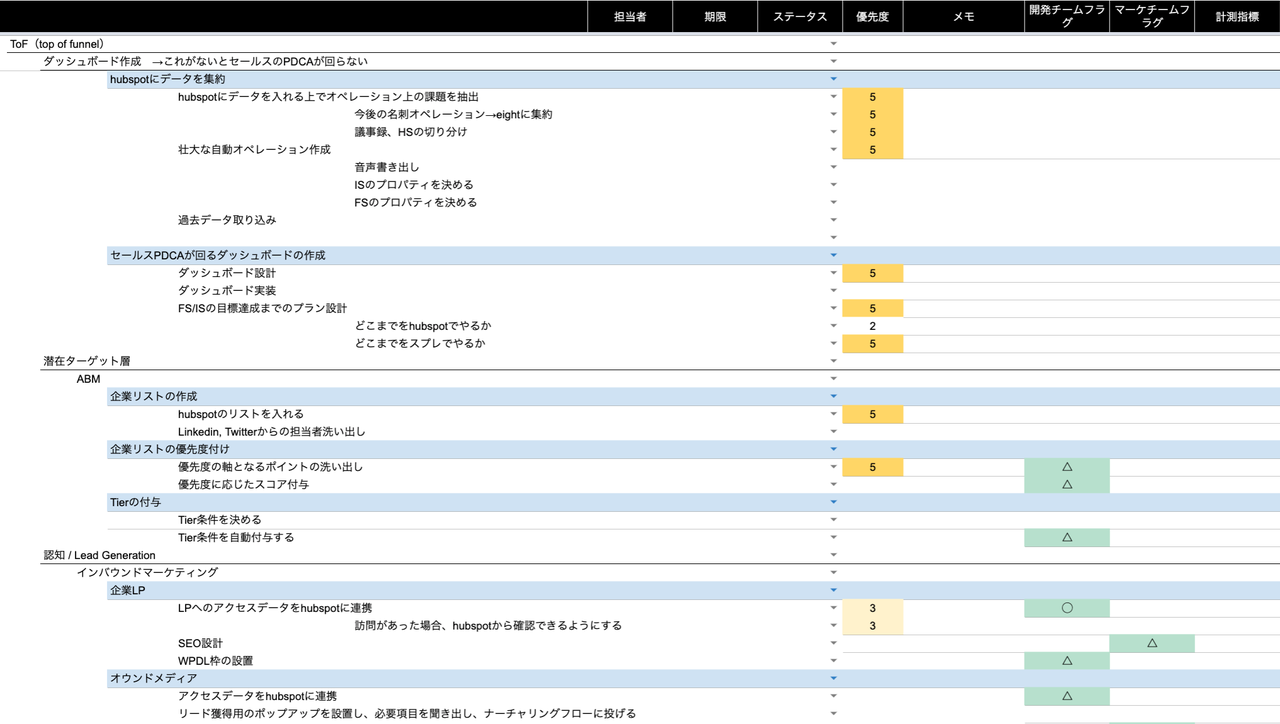Click priority 5 for どこまでをスプレでやるか
The height and width of the screenshot is (724, 1280).
[873, 344]
